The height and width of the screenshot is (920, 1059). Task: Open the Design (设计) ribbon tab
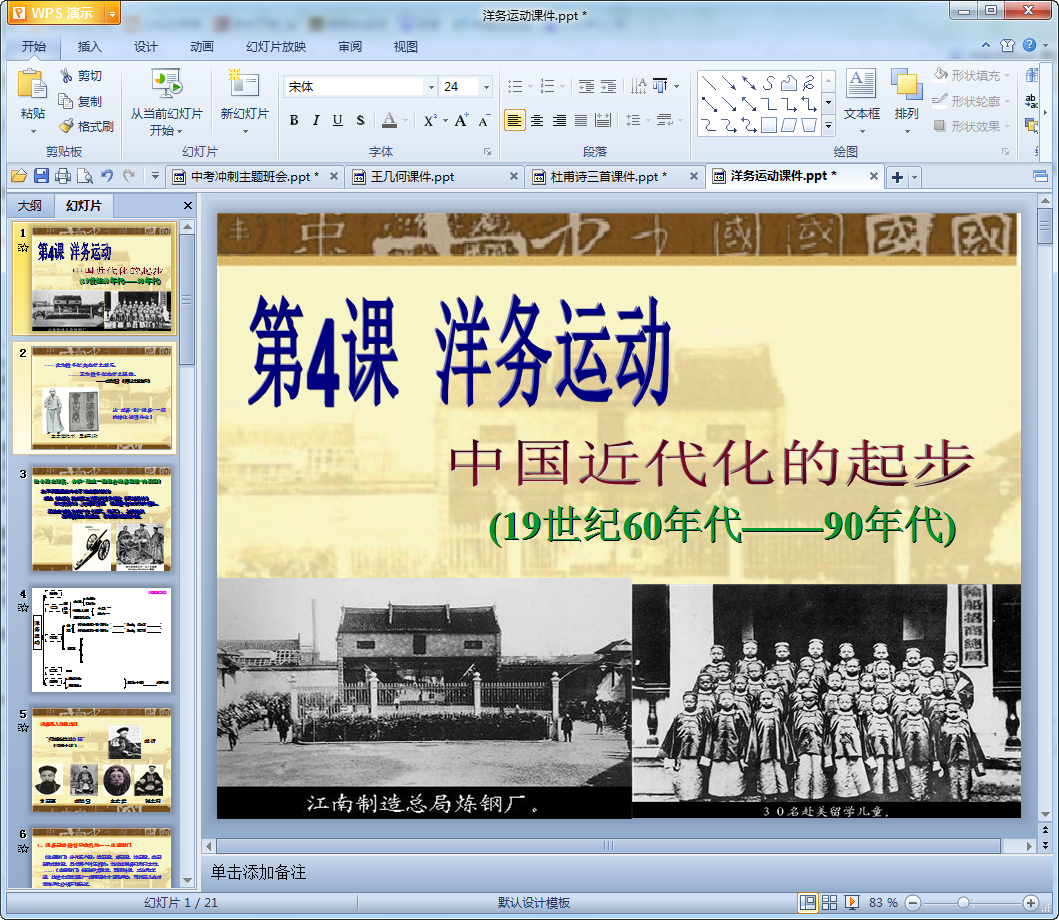pos(145,47)
